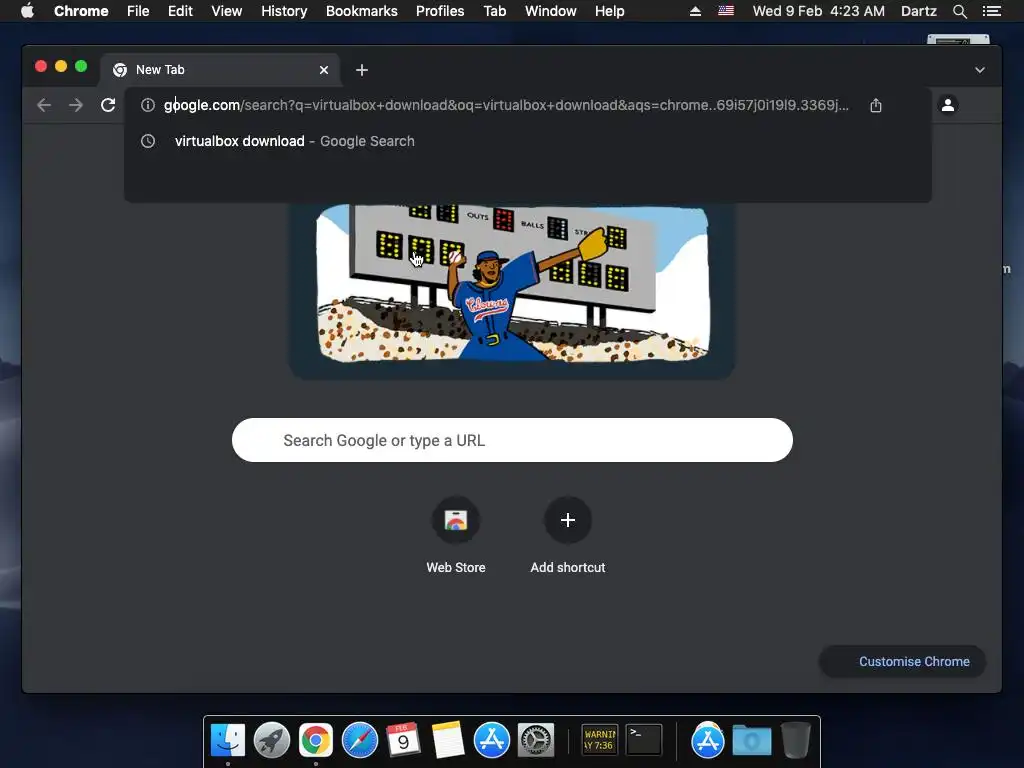Open the Help menu
Image resolution: width=1024 pixels, height=768 pixels.
click(609, 11)
